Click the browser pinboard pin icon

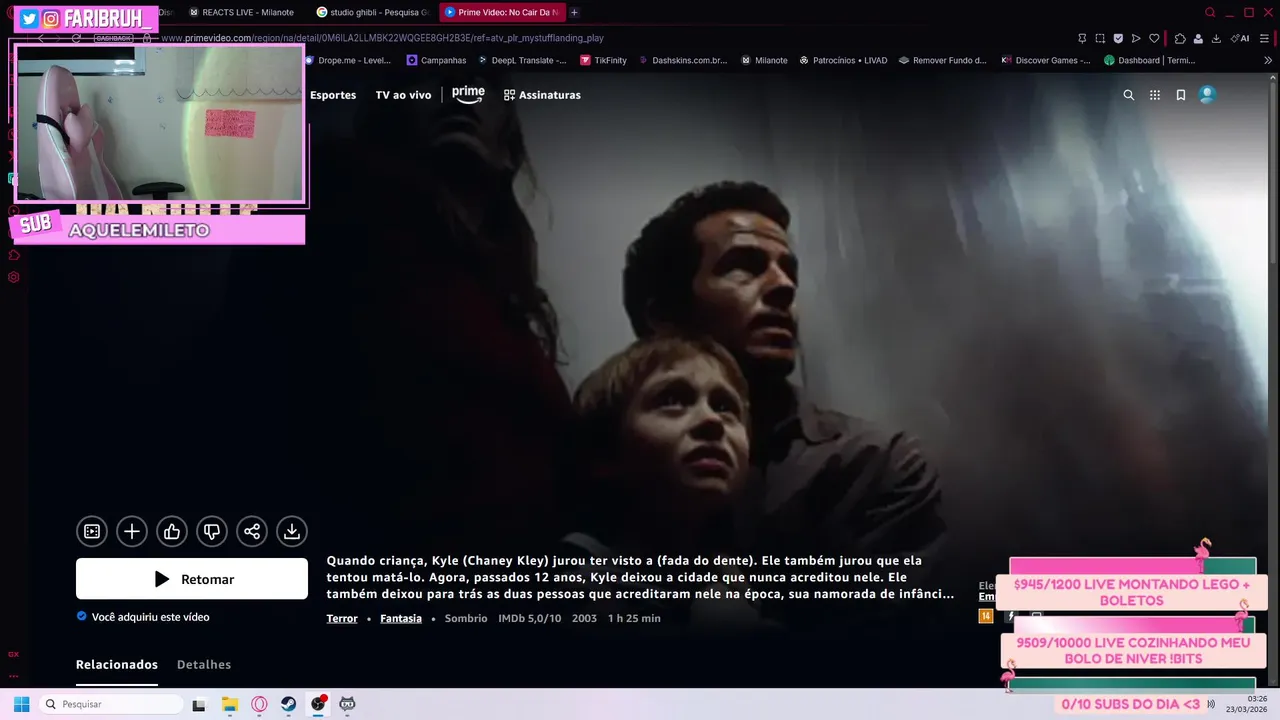click(1082, 38)
